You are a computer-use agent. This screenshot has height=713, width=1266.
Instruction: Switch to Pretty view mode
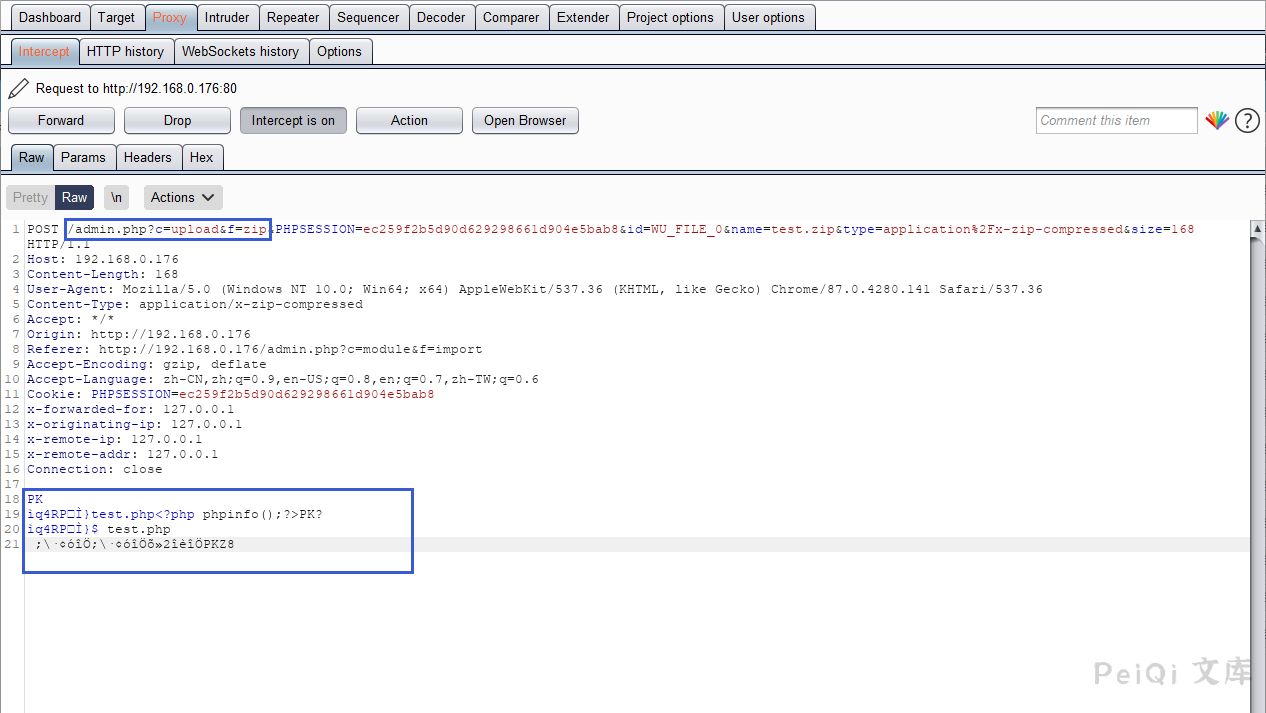click(30, 198)
